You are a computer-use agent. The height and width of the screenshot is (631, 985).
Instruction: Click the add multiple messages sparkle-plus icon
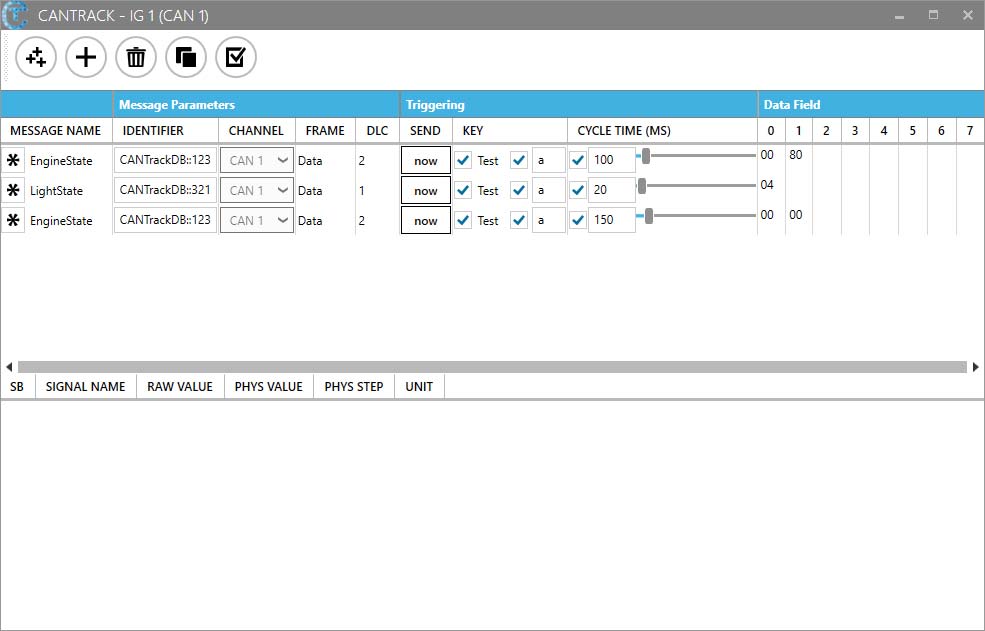click(x=36, y=58)
